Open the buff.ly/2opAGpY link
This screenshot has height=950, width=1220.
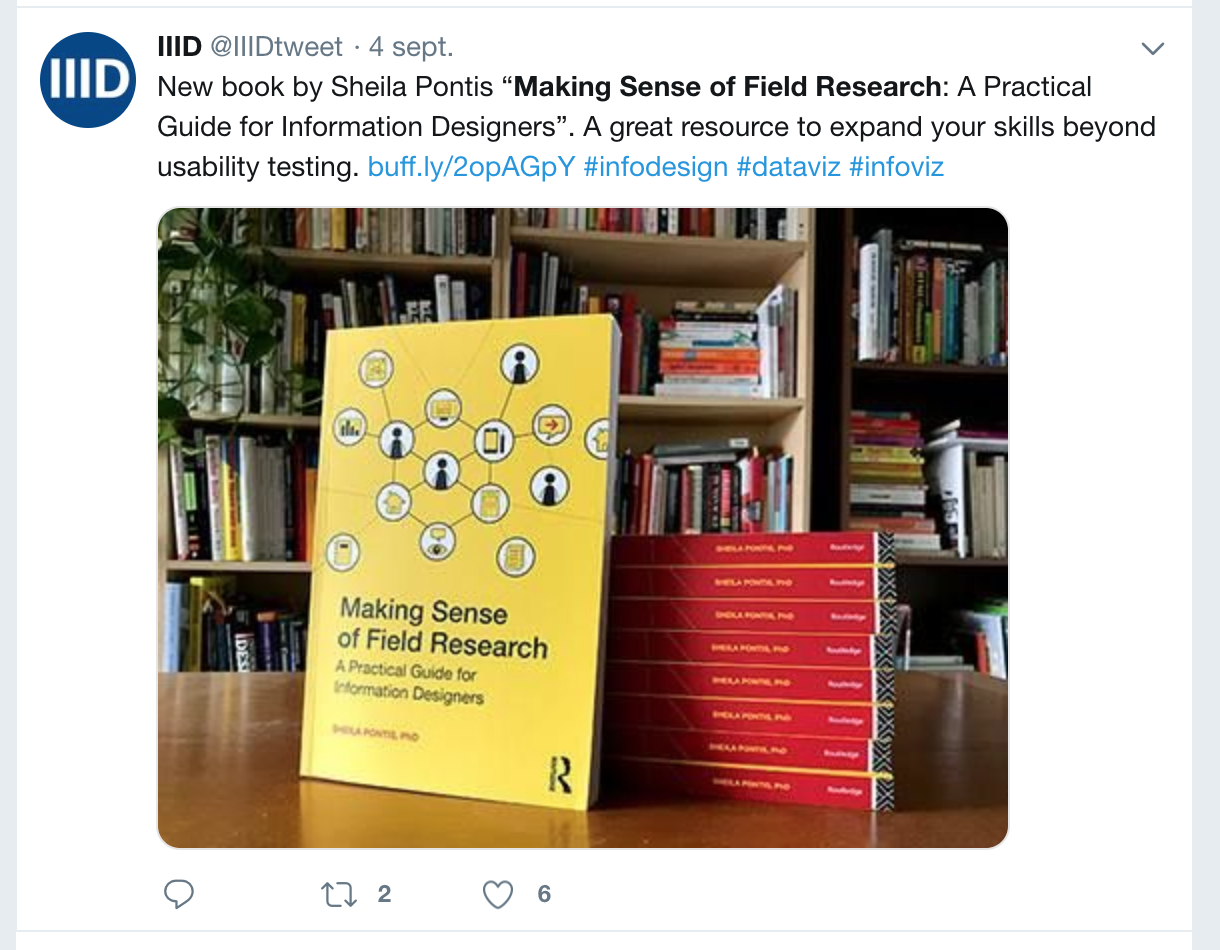(471, 167)
